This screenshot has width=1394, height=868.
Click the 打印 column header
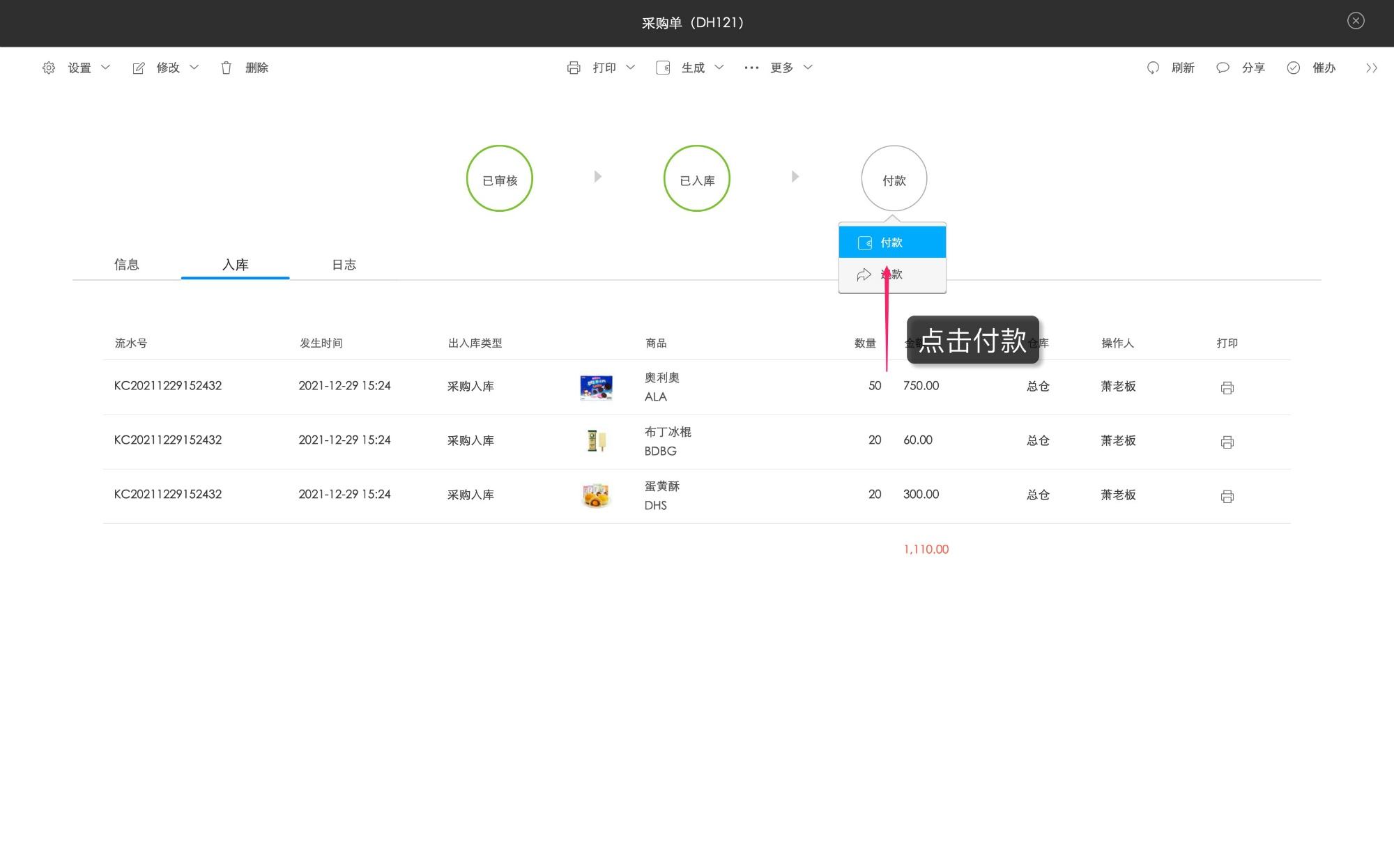point(1227,343)
